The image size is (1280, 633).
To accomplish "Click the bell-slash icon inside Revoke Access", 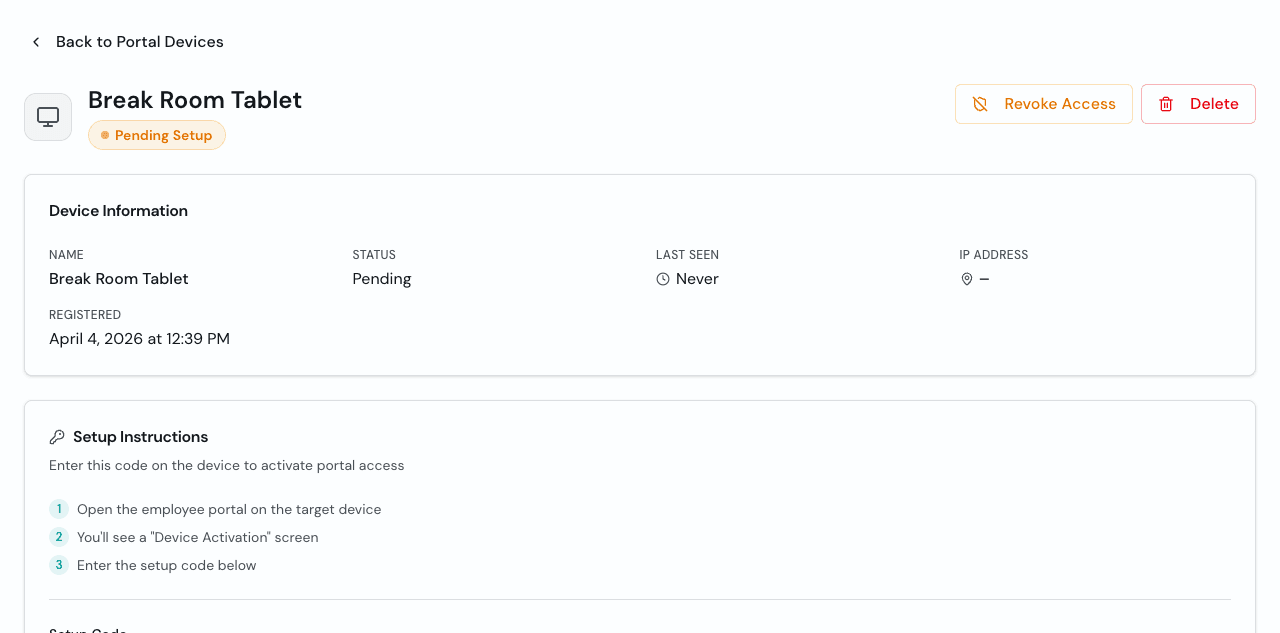I will click(981, 103).
